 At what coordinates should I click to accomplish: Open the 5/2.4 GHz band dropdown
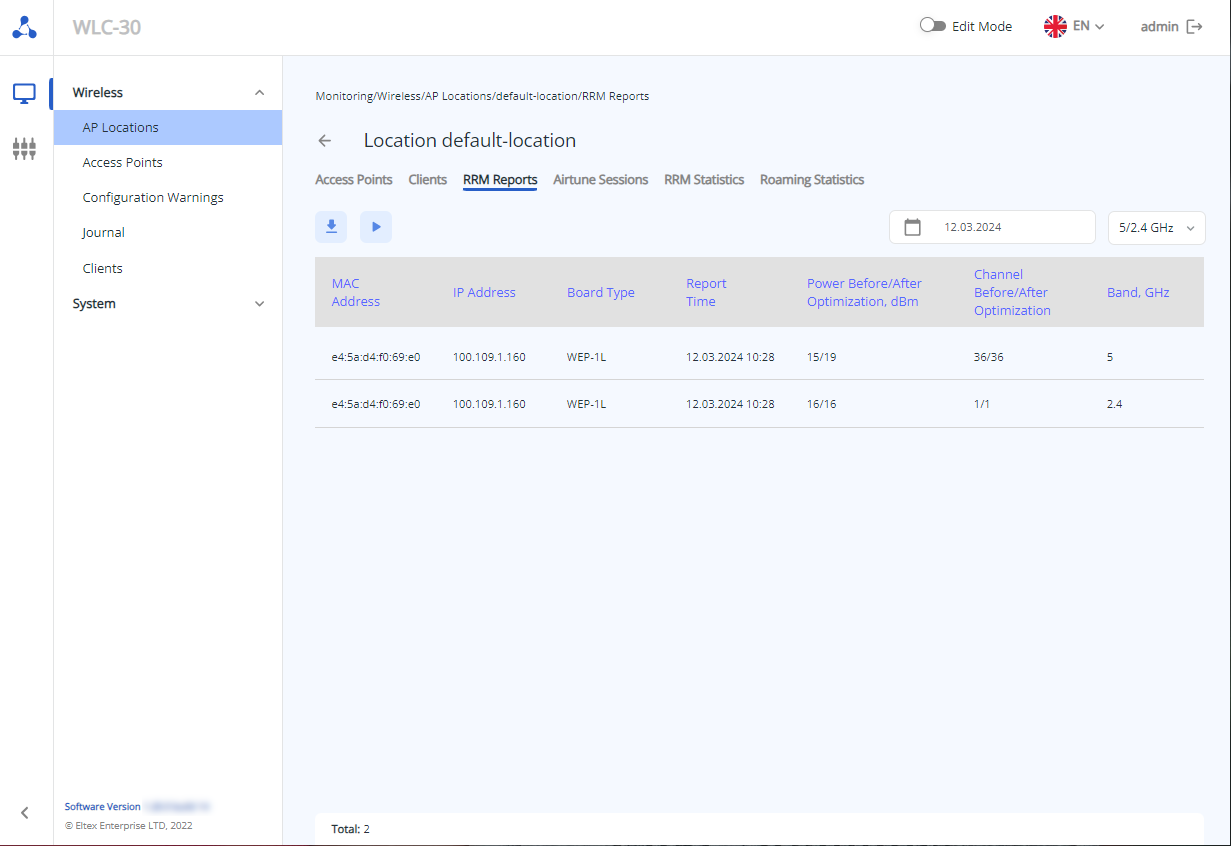click(1156, 227)
